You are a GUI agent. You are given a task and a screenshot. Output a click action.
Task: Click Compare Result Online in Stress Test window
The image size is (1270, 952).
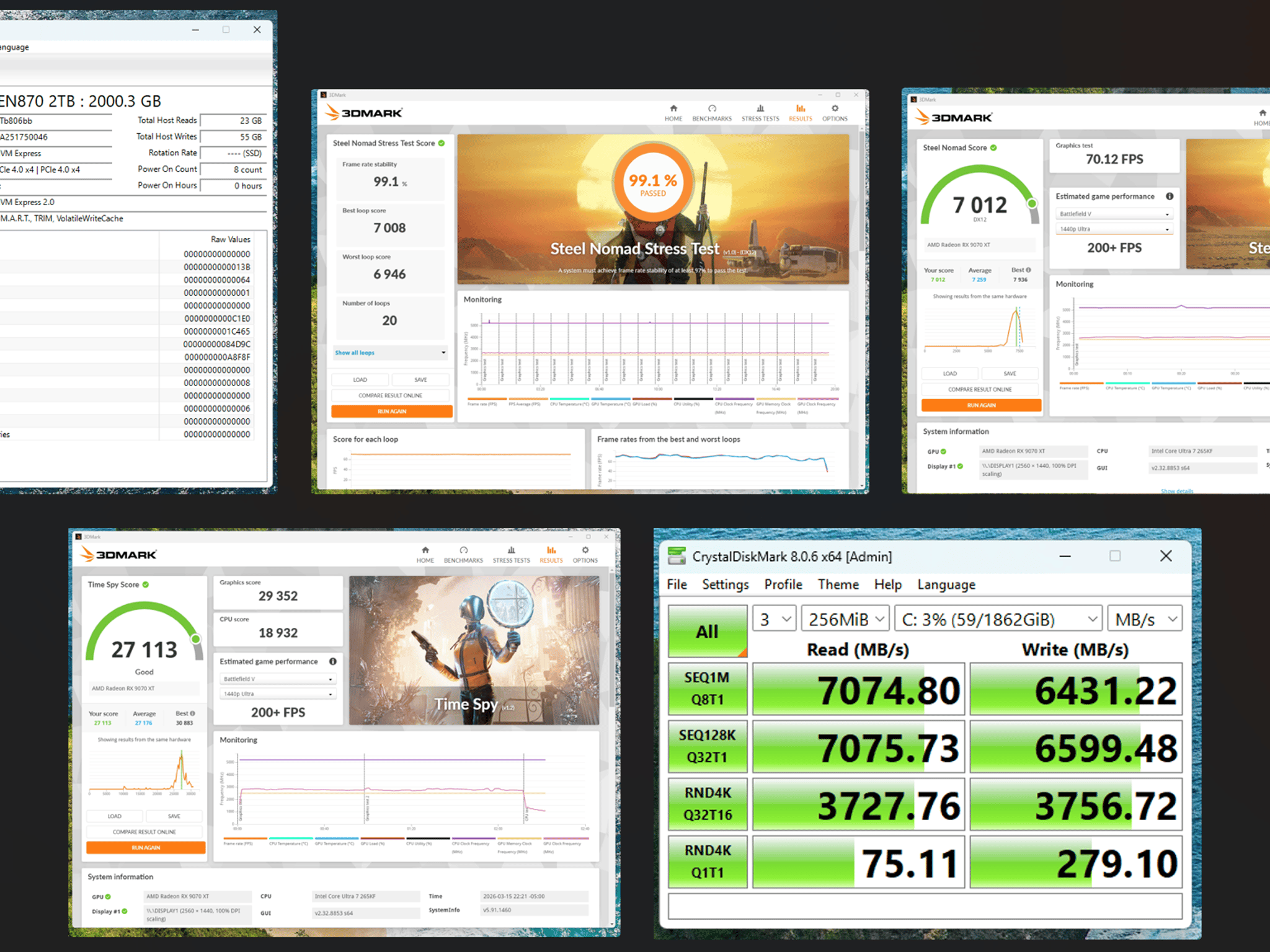pyautogui.click(x=391, y=395)
